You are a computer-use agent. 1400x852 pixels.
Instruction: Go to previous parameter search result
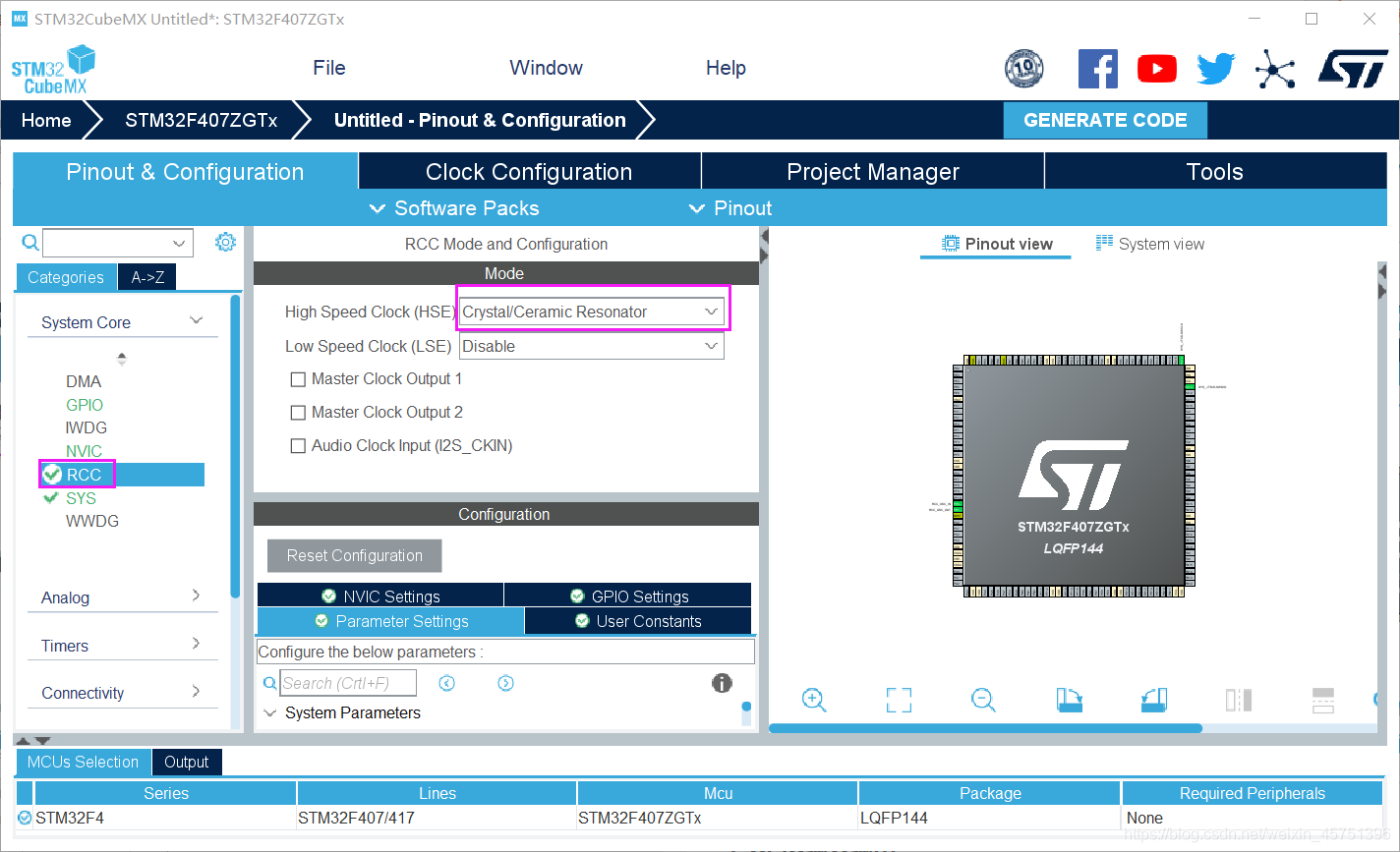(447, 683)
